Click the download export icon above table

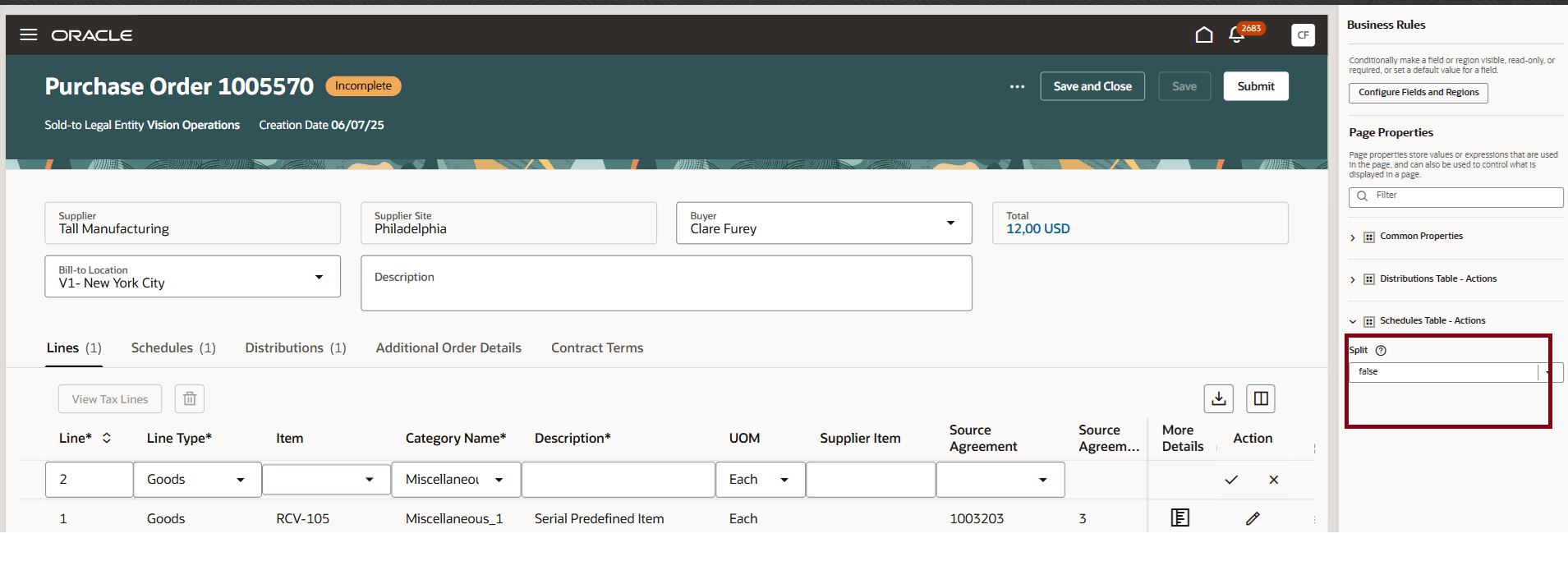click(1219, 399)
